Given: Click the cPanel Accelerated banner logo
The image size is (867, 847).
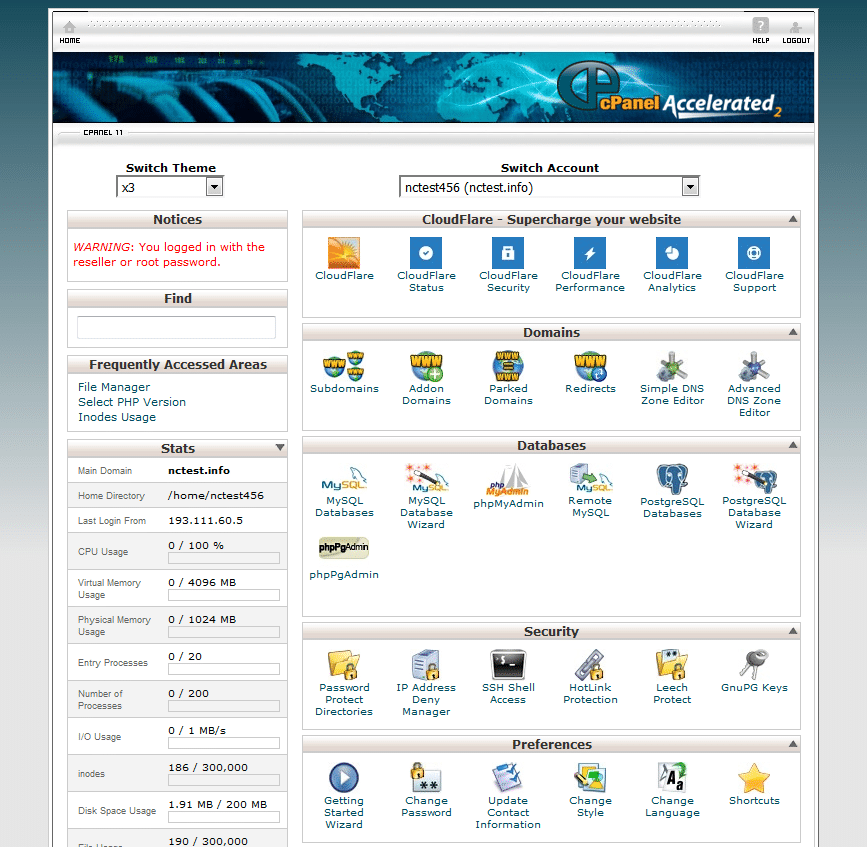Looking at the screenshot, I should pyautogui.click(x=669, y=90).
